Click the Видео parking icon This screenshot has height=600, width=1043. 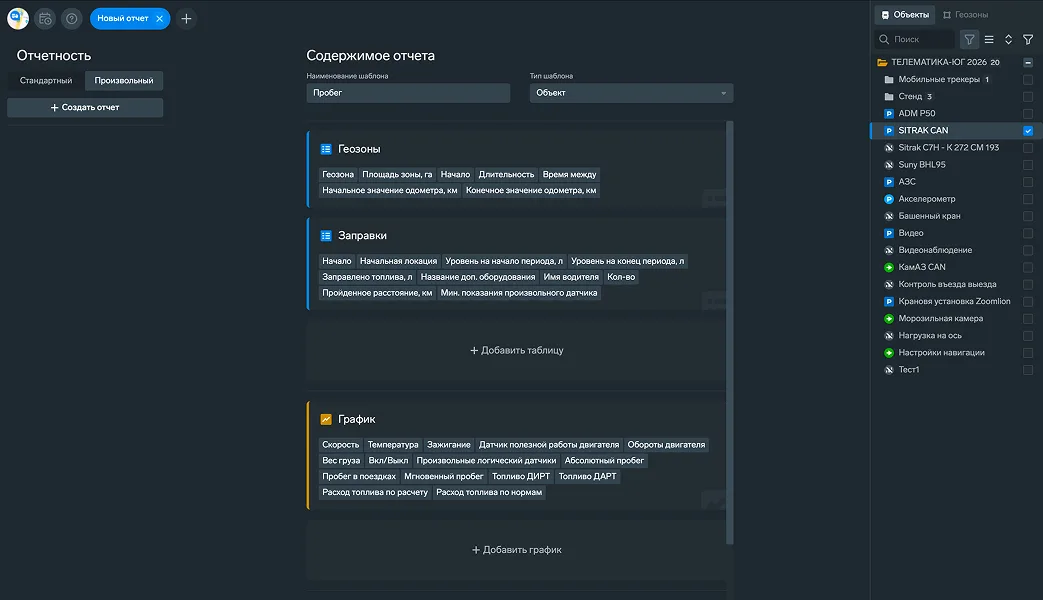click(x=889, y=233)
